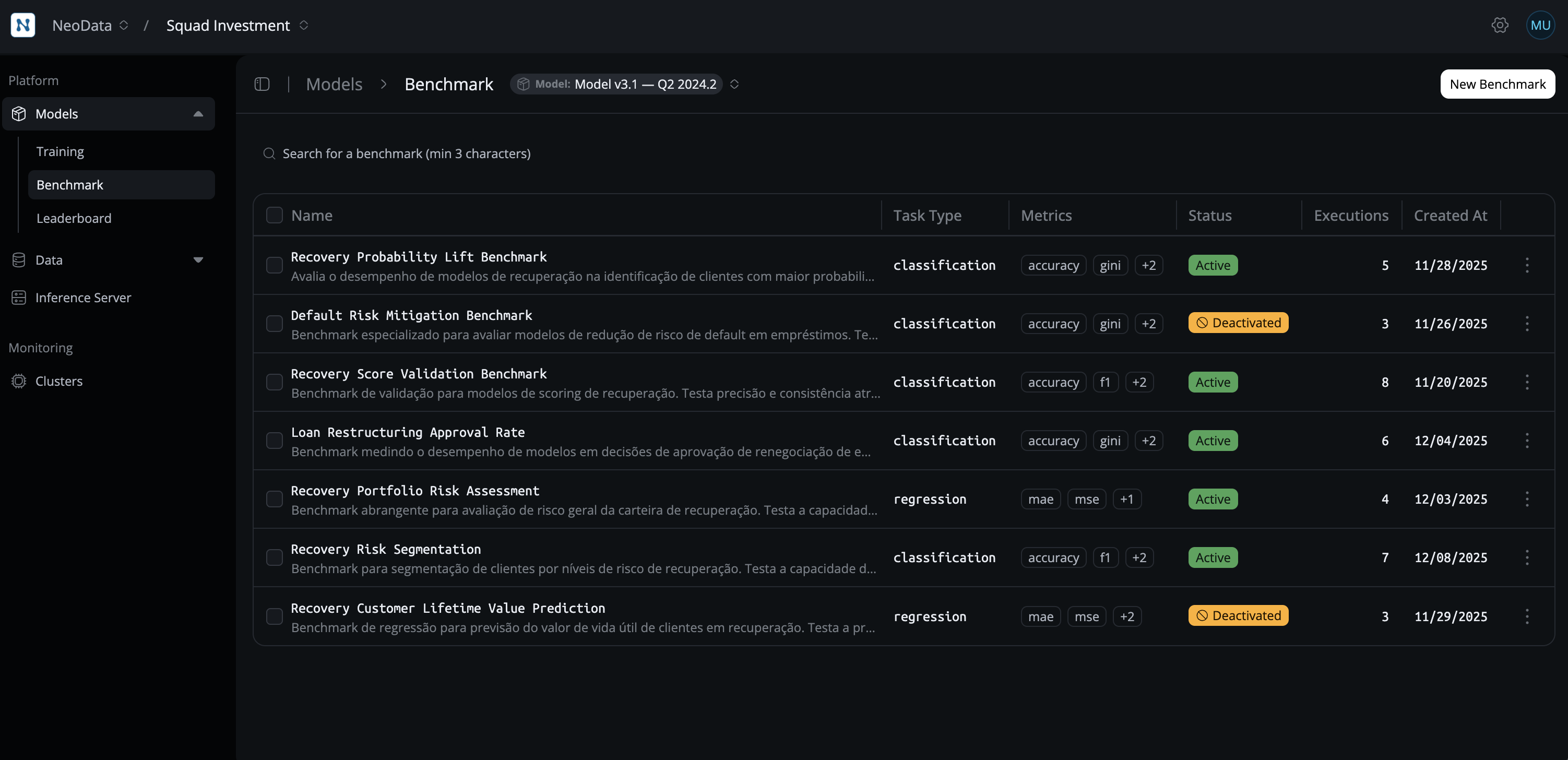Open the settings gear icon
Image resolution: width=1568 pixels, height=760 pixels.
pyautogui.click(x=1500, y=25)
